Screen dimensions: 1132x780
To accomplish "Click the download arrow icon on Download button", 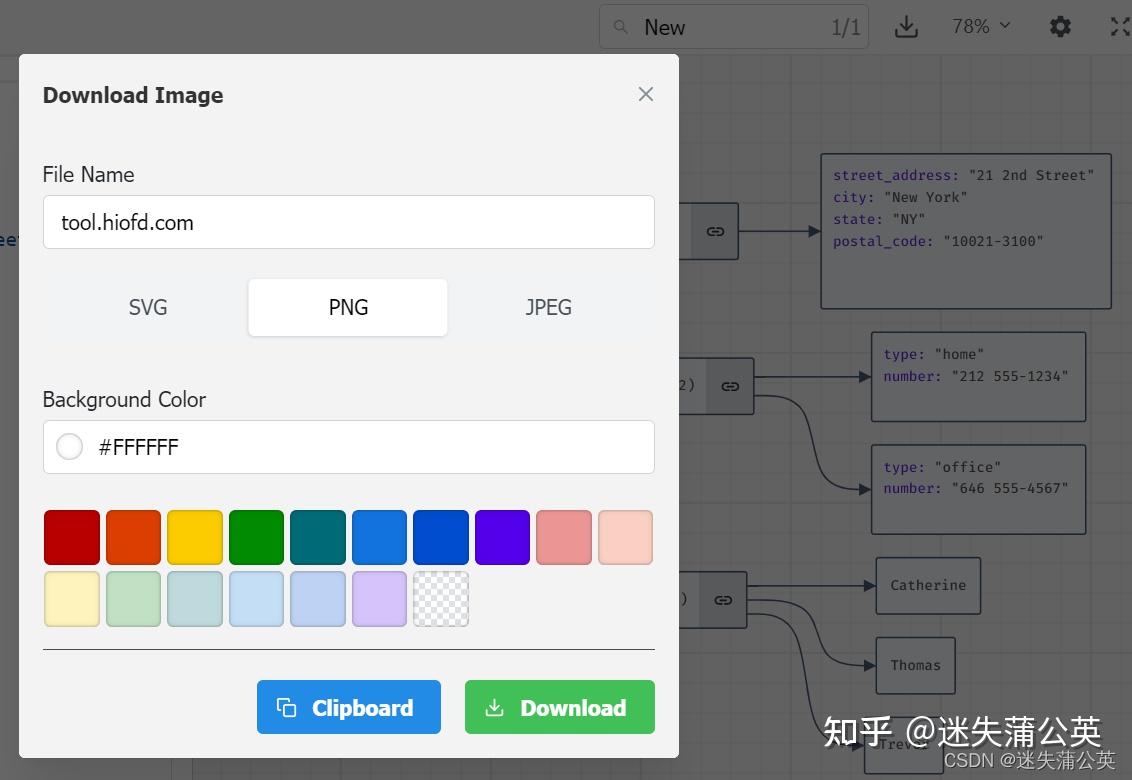I will pyautogui.click(x=494, y=707).
